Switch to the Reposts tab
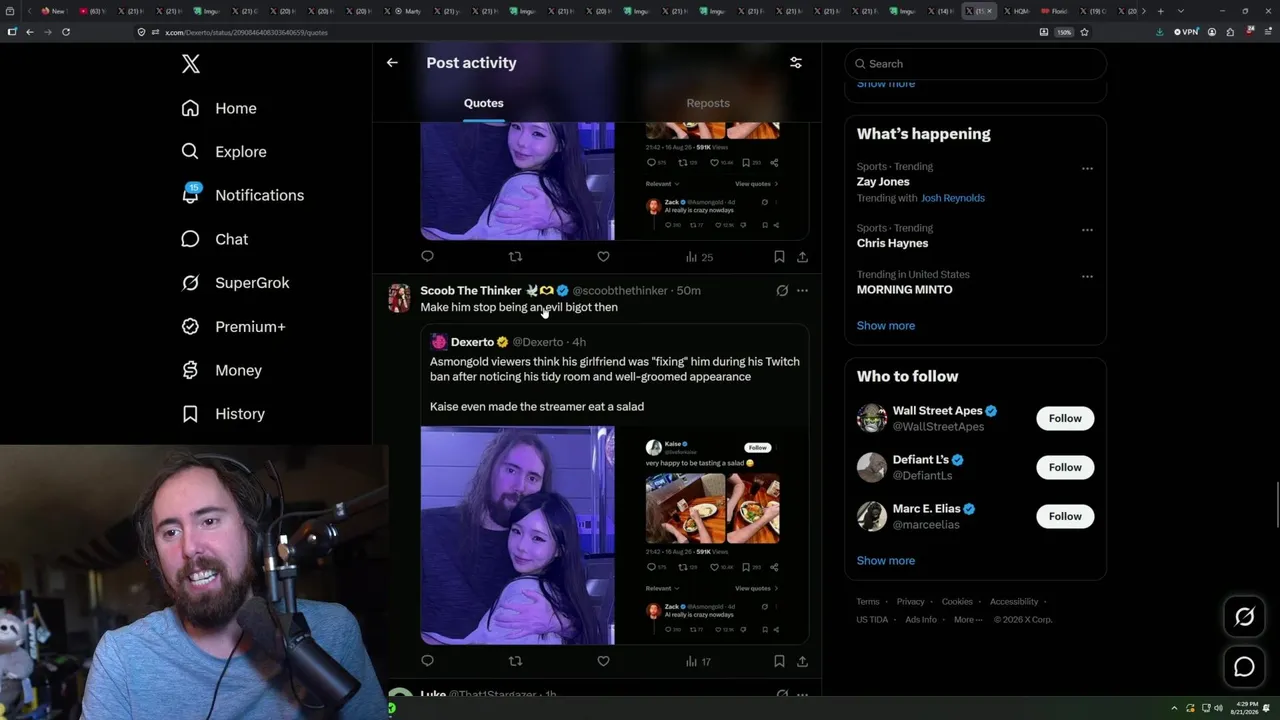This screenshot has height=720, width=1280. [x=708, y=103]
